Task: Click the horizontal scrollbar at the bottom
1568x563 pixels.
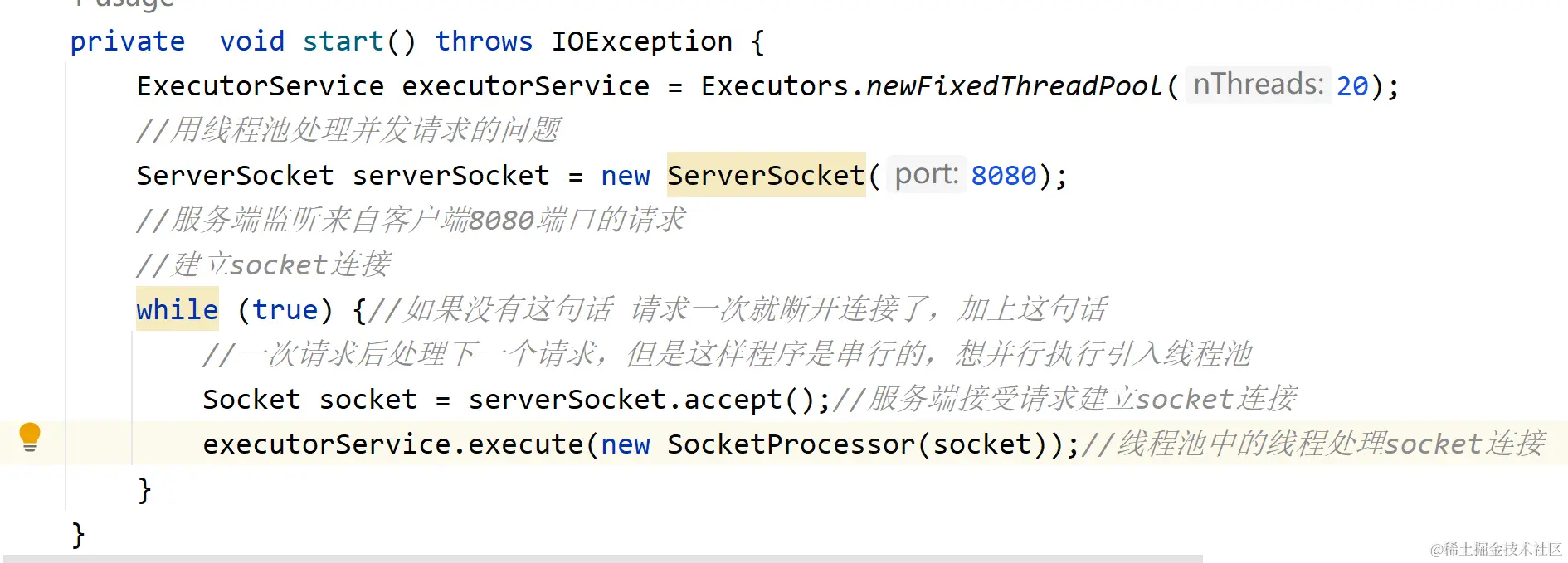Action: tap(603, 559)
